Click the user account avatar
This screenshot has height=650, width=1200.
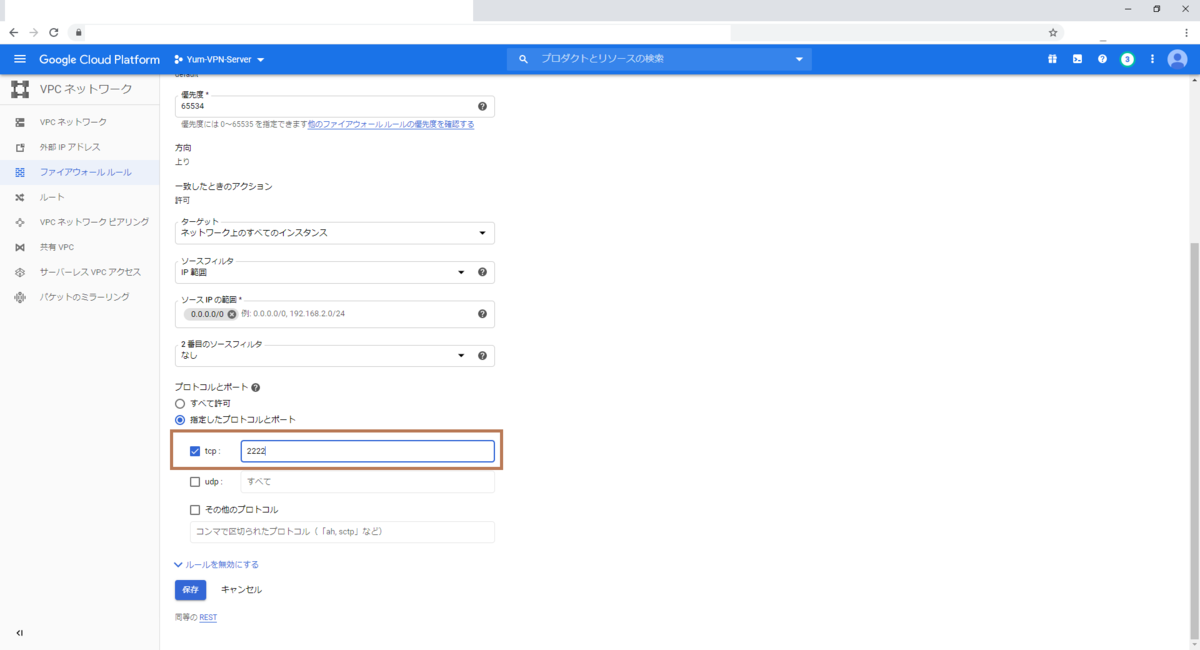click(1178, 59)
